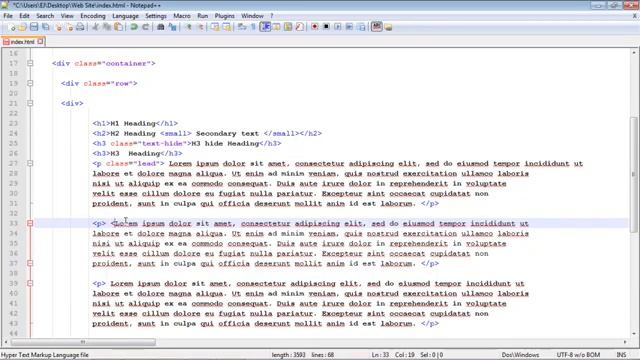Screen dimensions: 640x360
Task: Paste clipboard with the Paste icon
Action: click(118, 27)
